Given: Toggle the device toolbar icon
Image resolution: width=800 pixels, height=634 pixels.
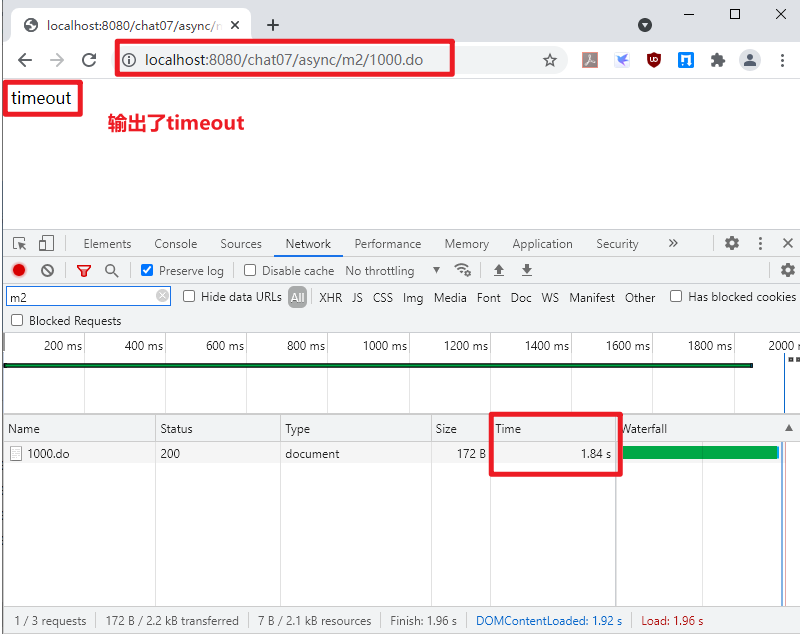Looking at the screenshot, I should tap(46, 243).
